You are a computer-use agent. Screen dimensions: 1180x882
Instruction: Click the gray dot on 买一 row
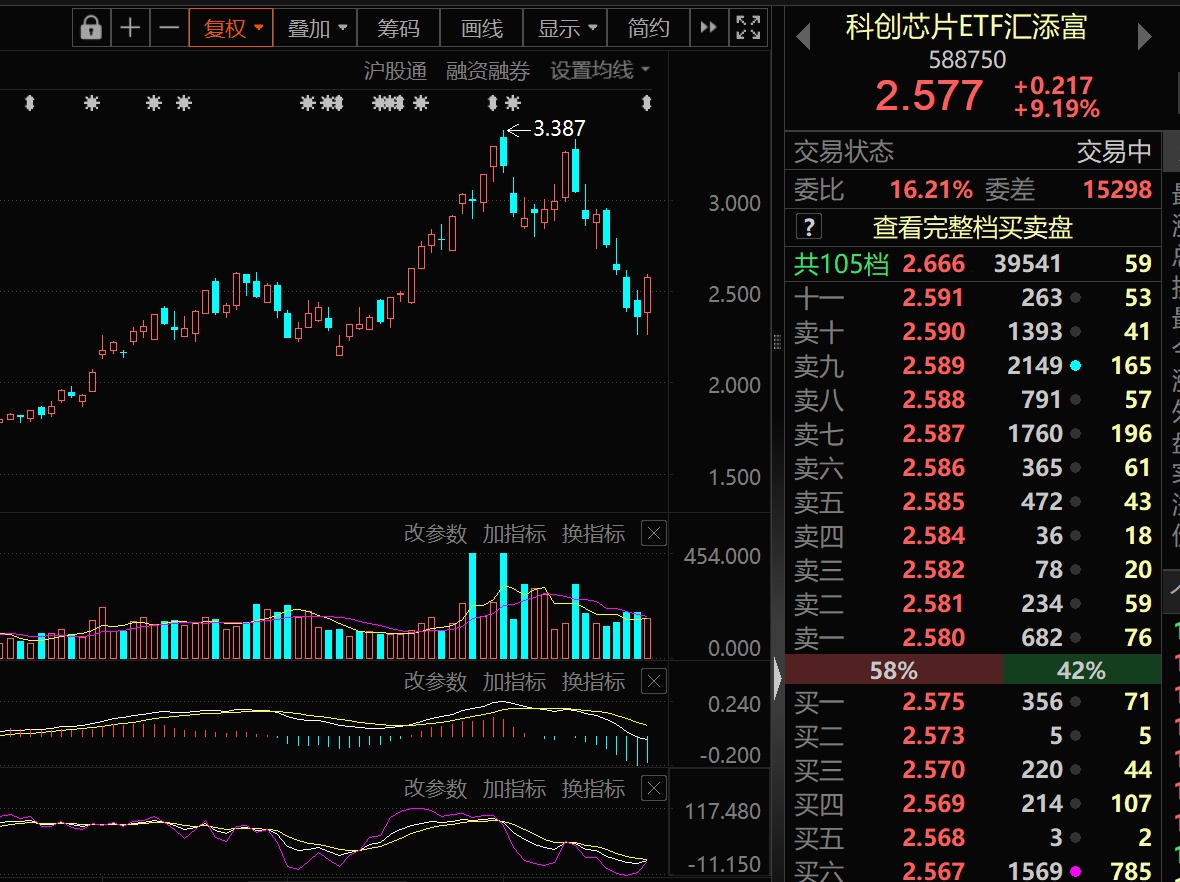tap(1075, 702)
